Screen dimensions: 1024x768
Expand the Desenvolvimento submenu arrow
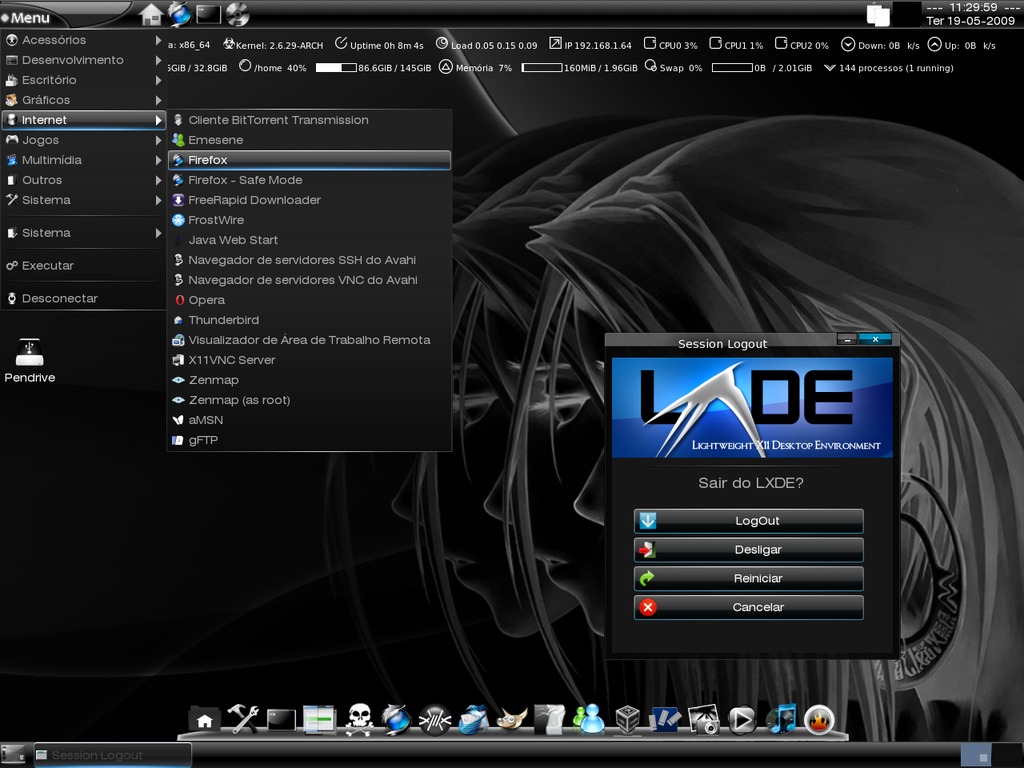point(158,60)
